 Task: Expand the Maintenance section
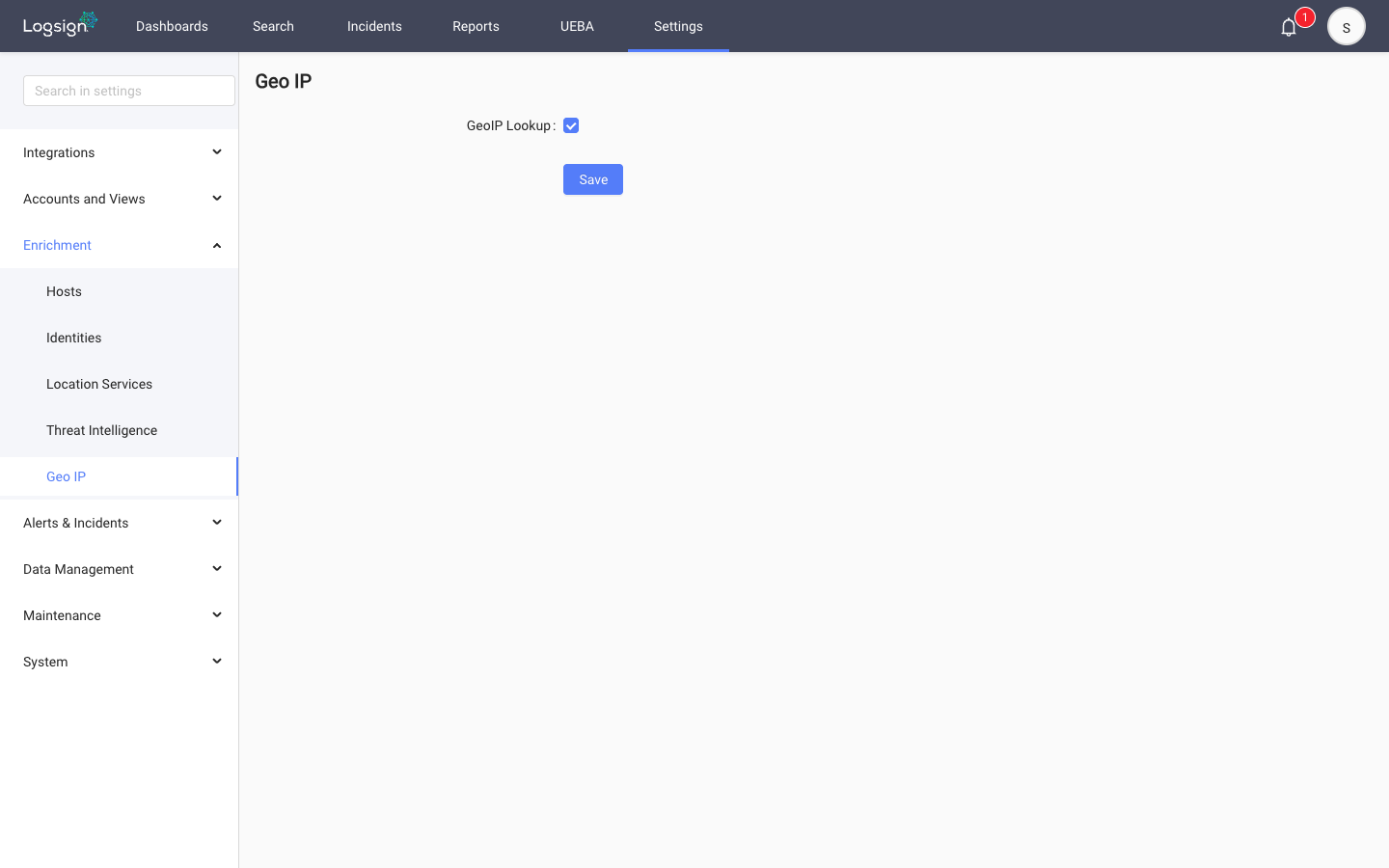pos(120,615)
